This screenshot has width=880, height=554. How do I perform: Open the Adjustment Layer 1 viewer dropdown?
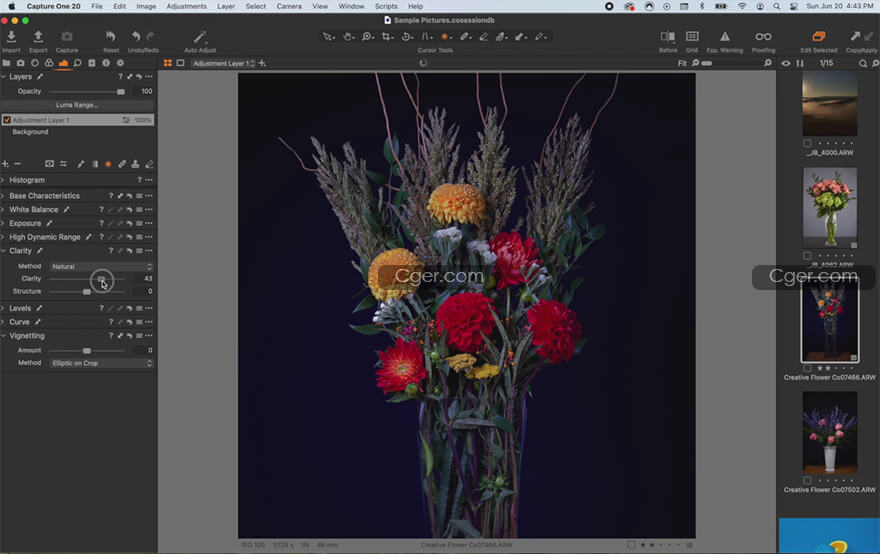pos(223,63)
